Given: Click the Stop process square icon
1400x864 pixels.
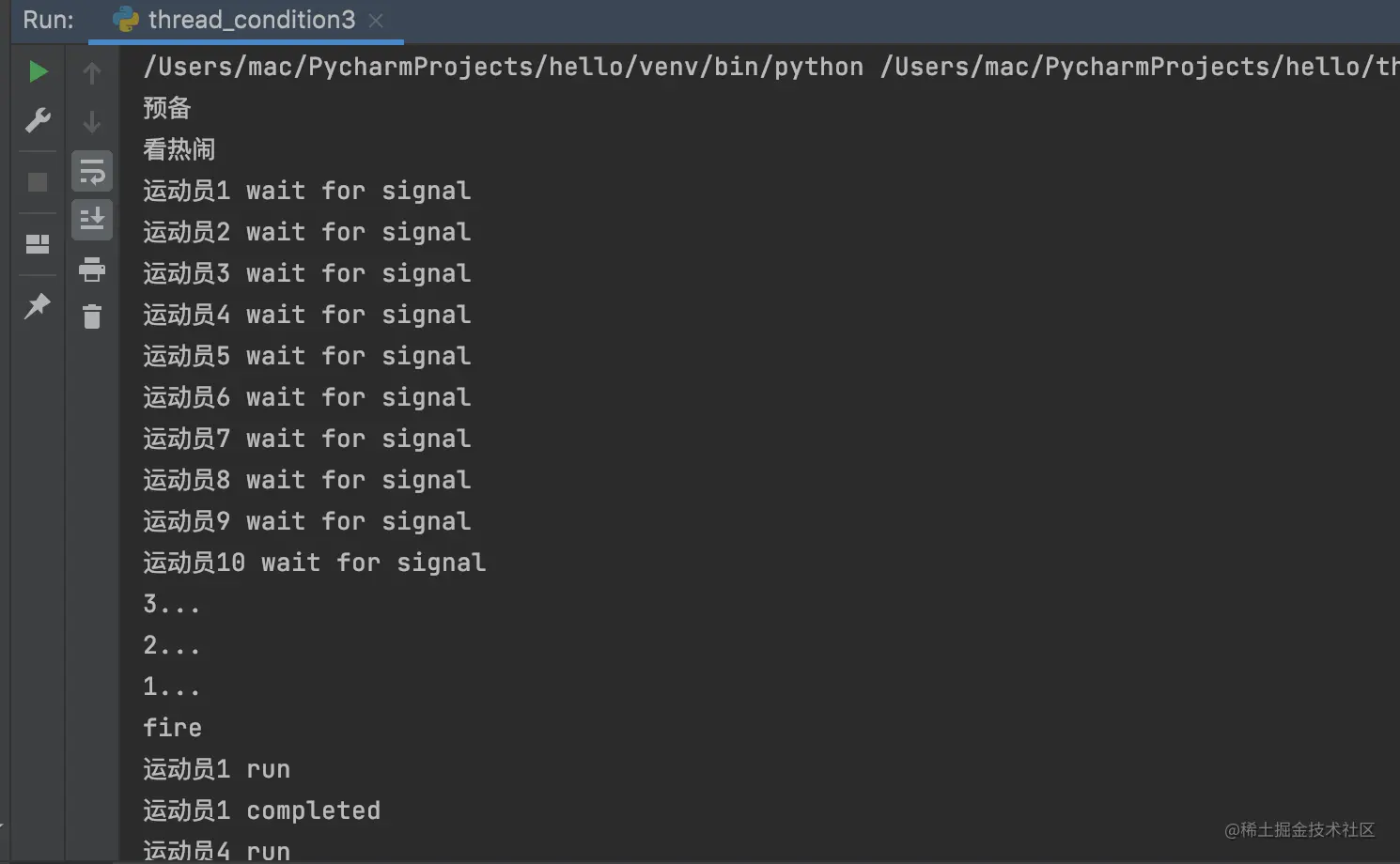Looking at the screenshot, I should [x=38, y=182].
